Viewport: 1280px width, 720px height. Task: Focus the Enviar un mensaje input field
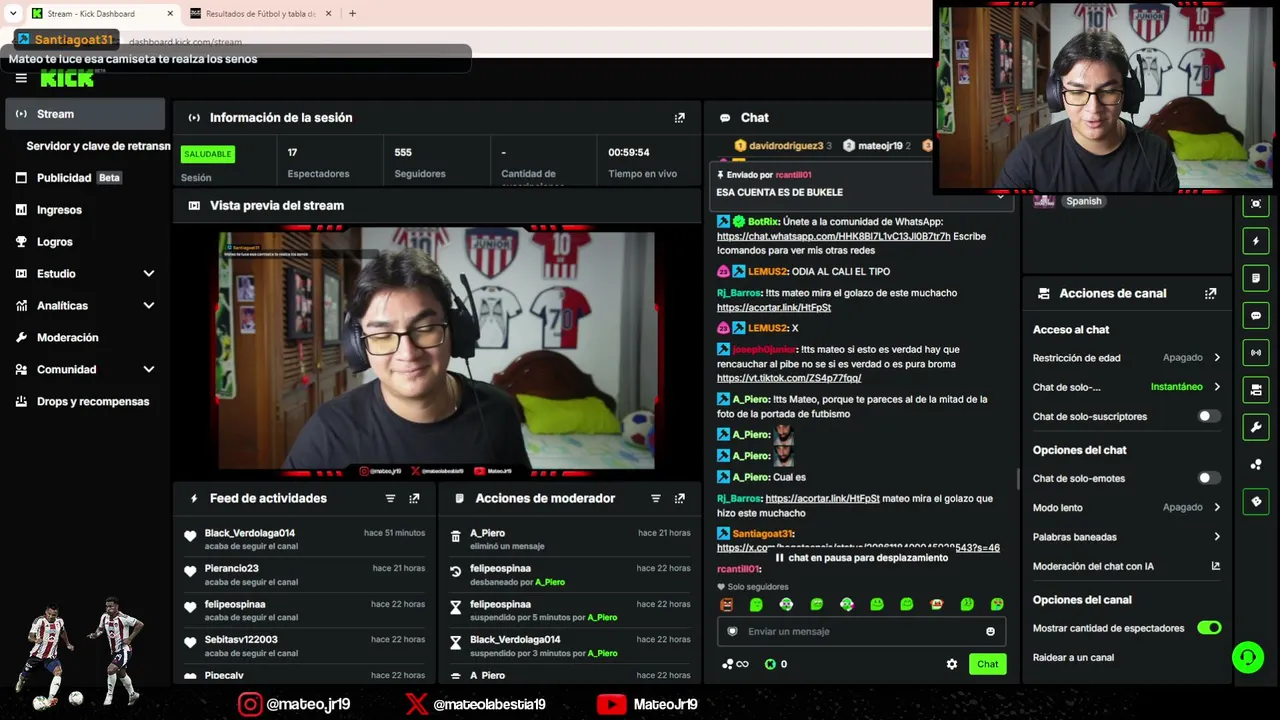[861, 632]
